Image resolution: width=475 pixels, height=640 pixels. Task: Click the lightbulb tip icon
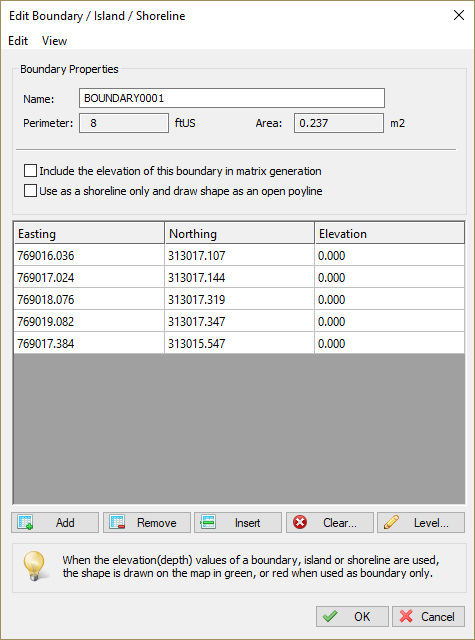(34, 566)
